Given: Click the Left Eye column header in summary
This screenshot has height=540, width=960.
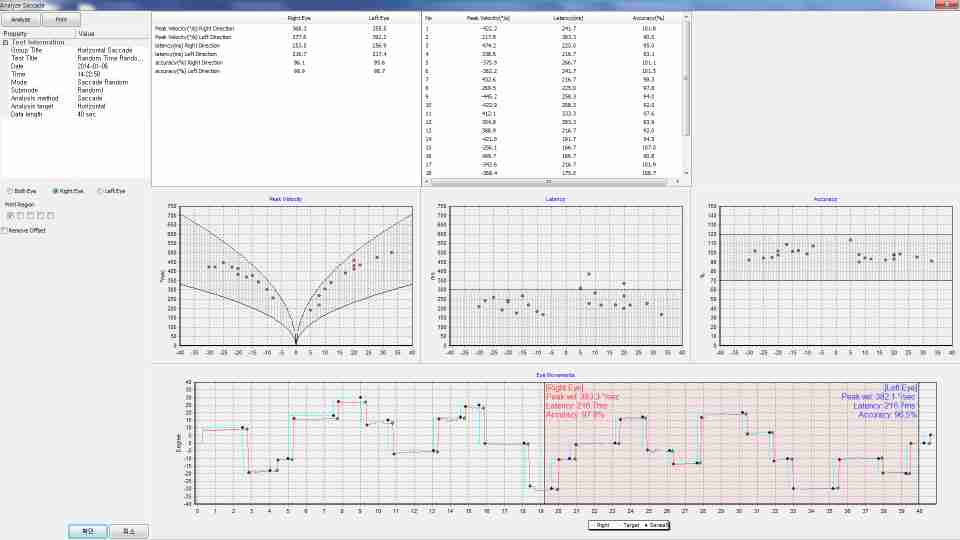Looking at the screenshot, I should pos(378,18).
